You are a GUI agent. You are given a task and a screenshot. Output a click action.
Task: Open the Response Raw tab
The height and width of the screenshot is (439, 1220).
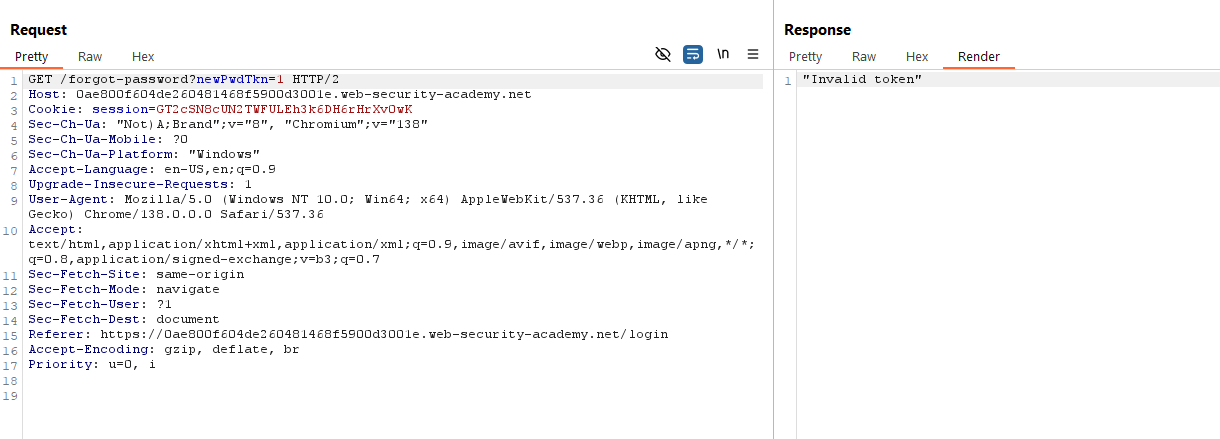[x=864, y=57]
